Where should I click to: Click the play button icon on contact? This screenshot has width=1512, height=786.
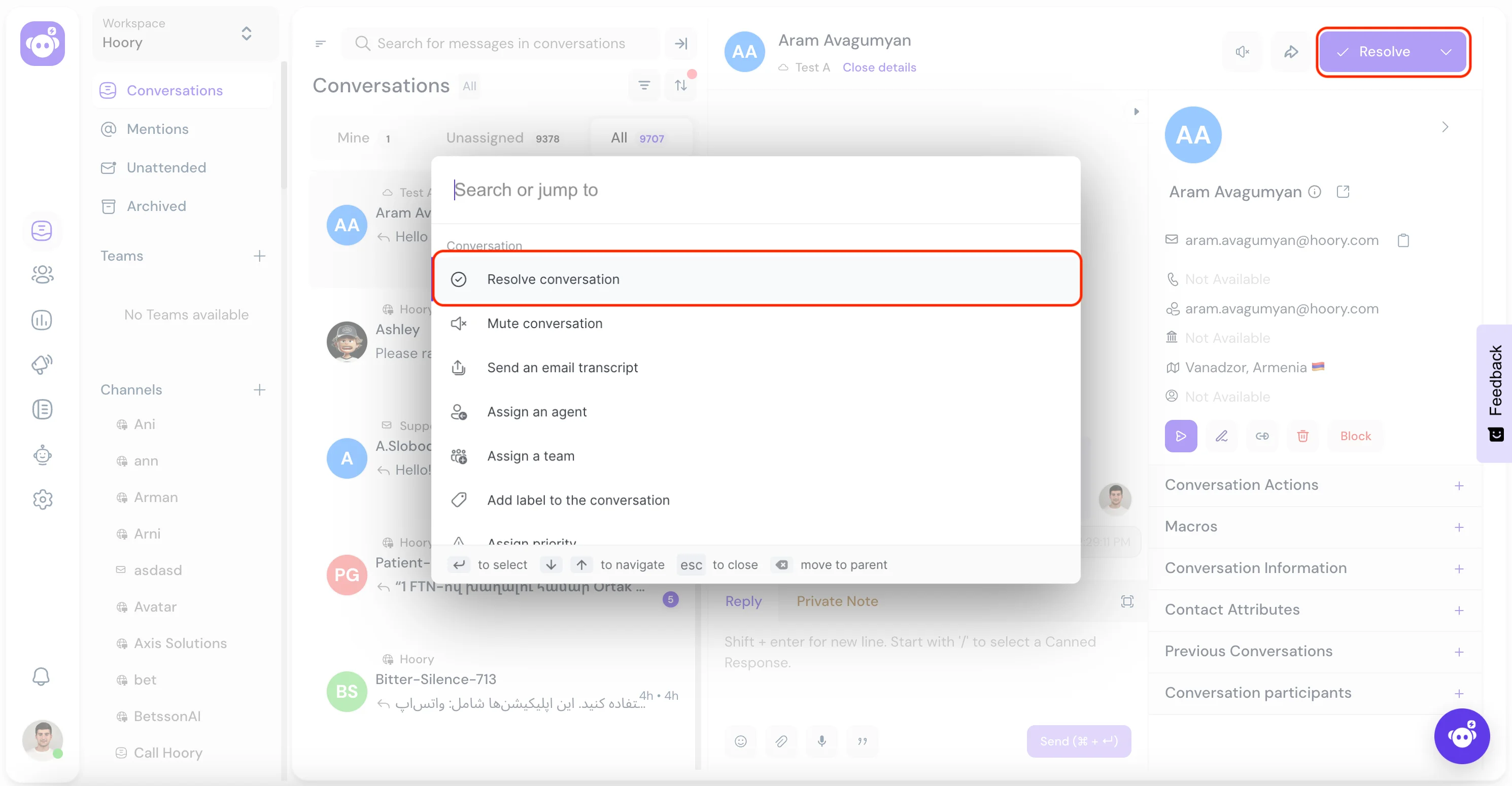pyautogui.click(x=1182, y=435)
